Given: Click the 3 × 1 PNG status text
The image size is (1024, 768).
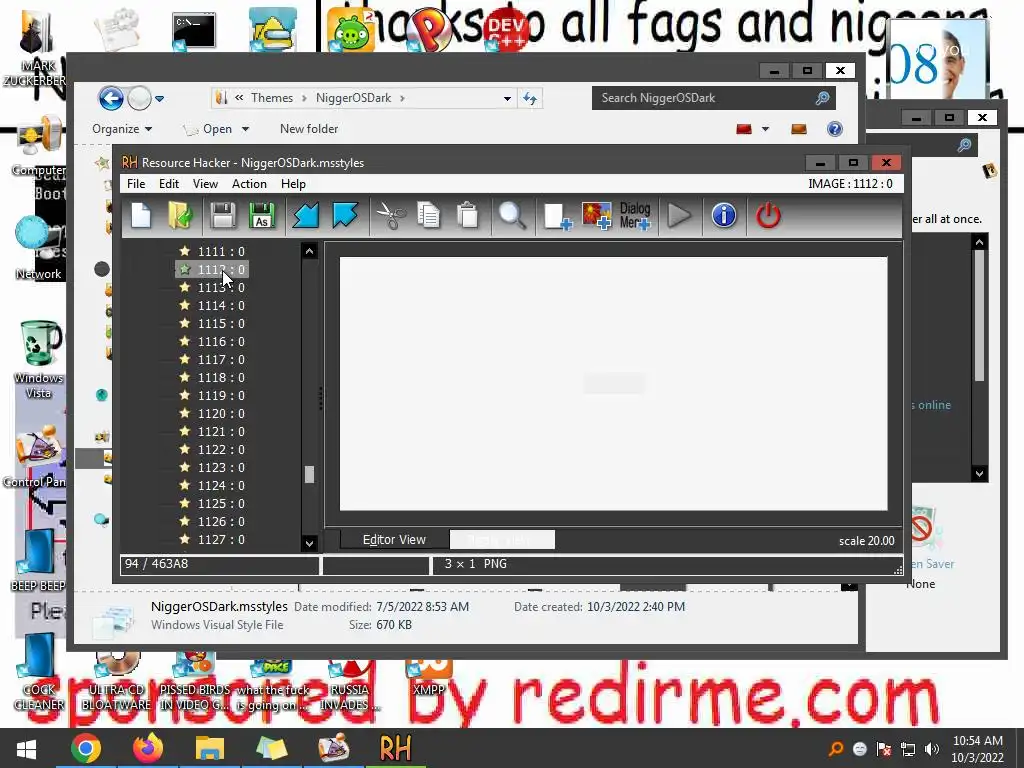Looking at the screenshot, I should coord(475,564).
